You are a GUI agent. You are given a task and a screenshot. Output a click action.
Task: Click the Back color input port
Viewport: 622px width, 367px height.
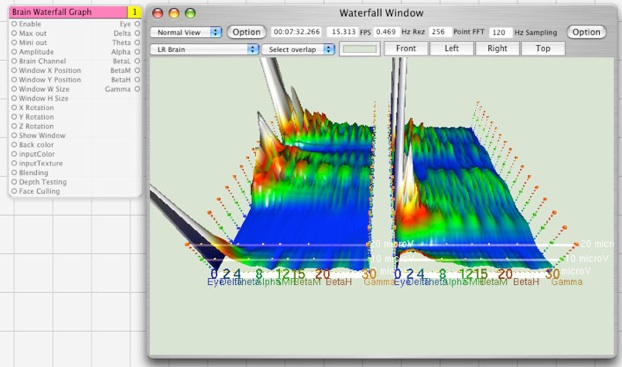tap(14, 145)
